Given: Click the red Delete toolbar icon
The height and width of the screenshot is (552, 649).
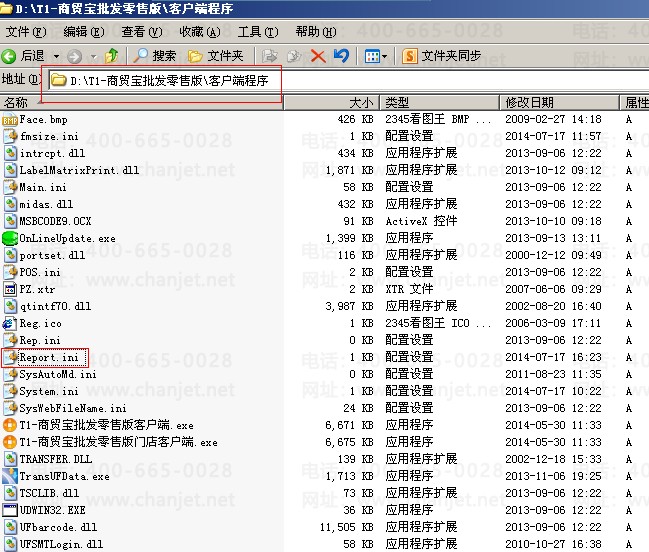Looking at the screenshot, I should [318, 56].
